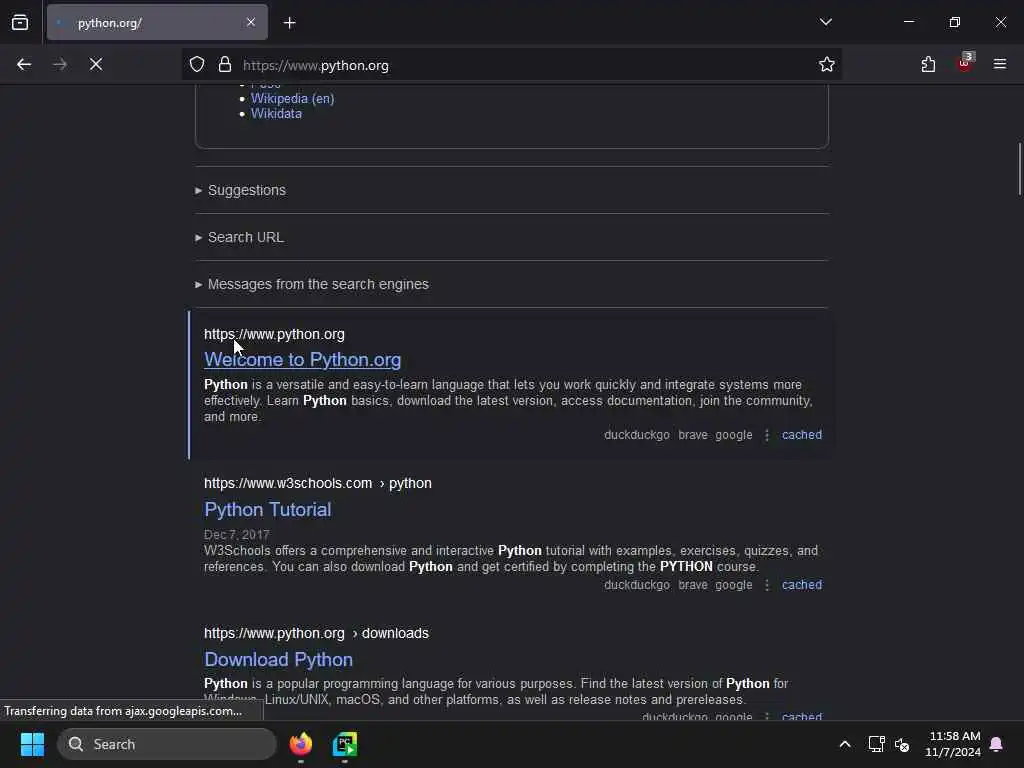Open the Python Tutorial result link
The image size is (1024, 768).
tap(268, 509)
